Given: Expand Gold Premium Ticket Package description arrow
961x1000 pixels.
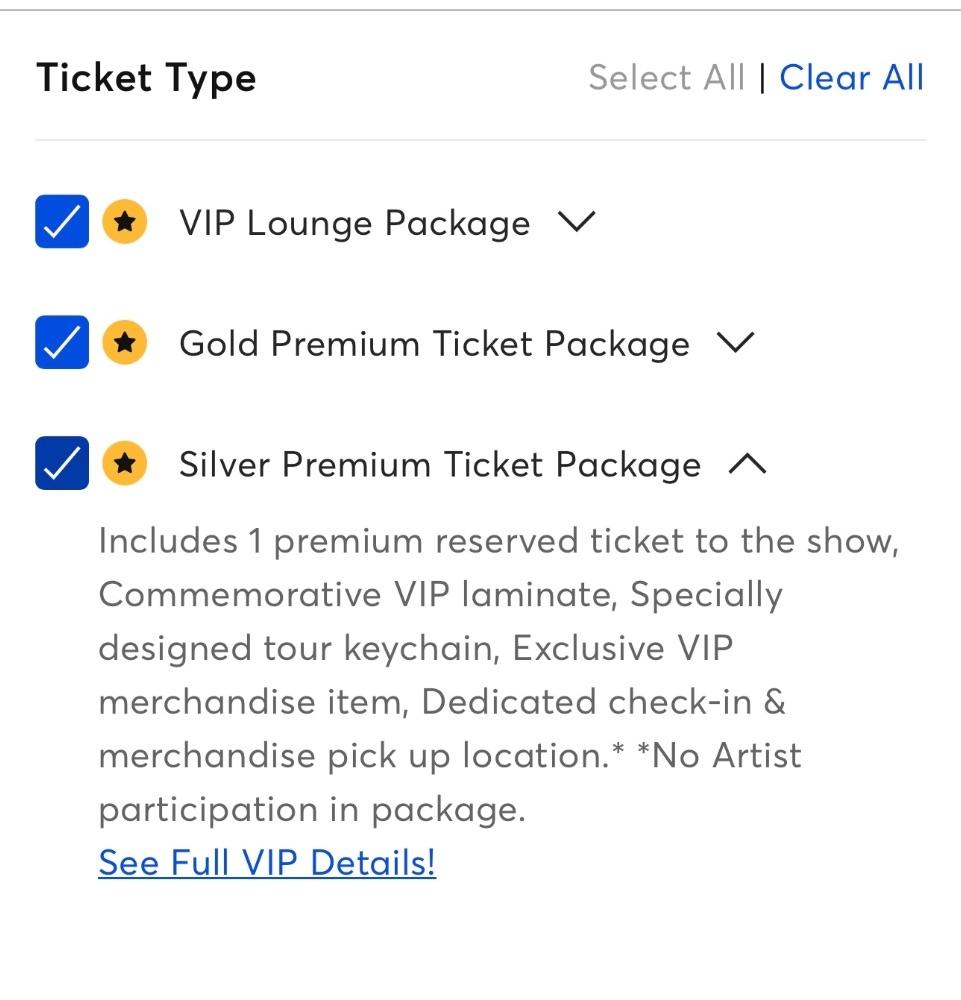Looking at the screenshot, I should [735, 343].
